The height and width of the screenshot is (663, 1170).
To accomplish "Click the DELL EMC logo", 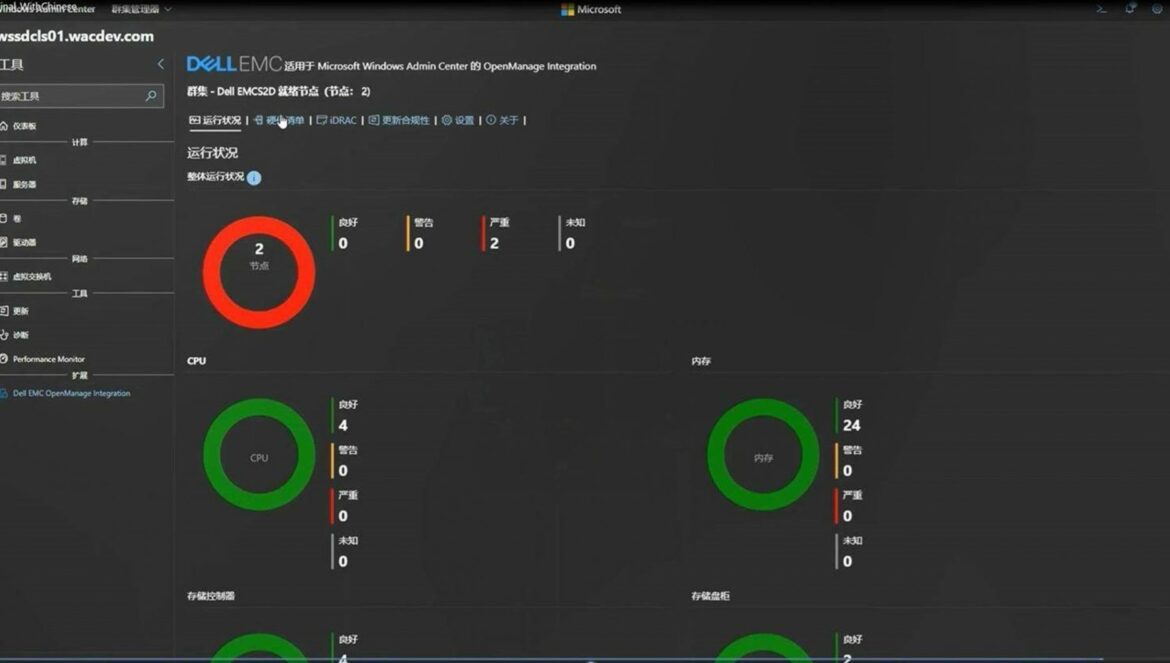I will [234, 64].
